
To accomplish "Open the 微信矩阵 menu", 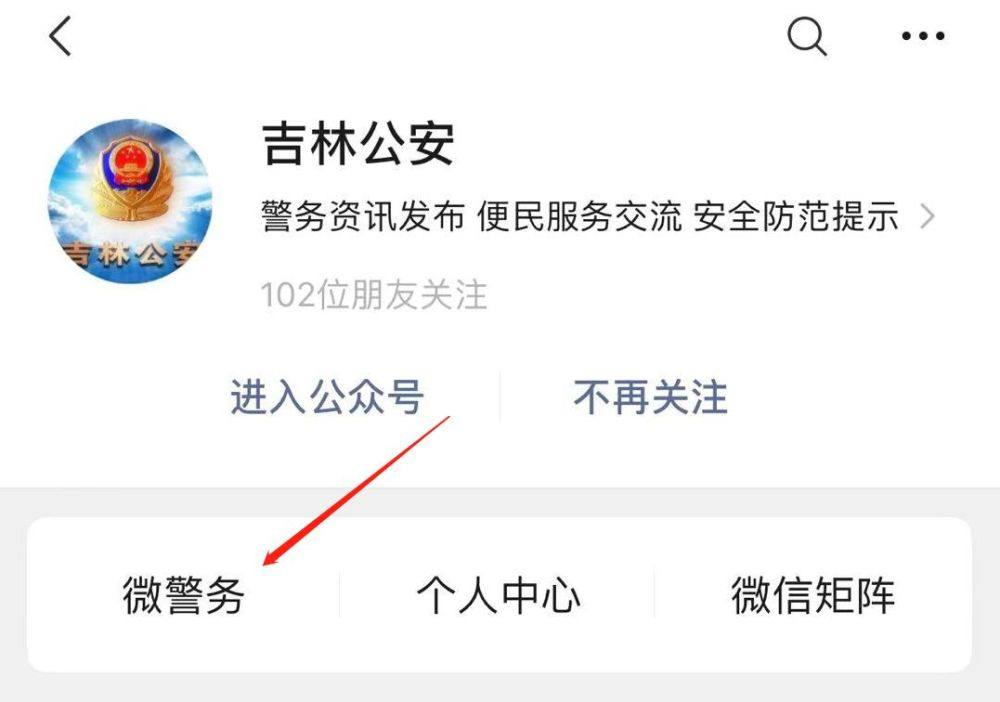I will coord(813,595).
